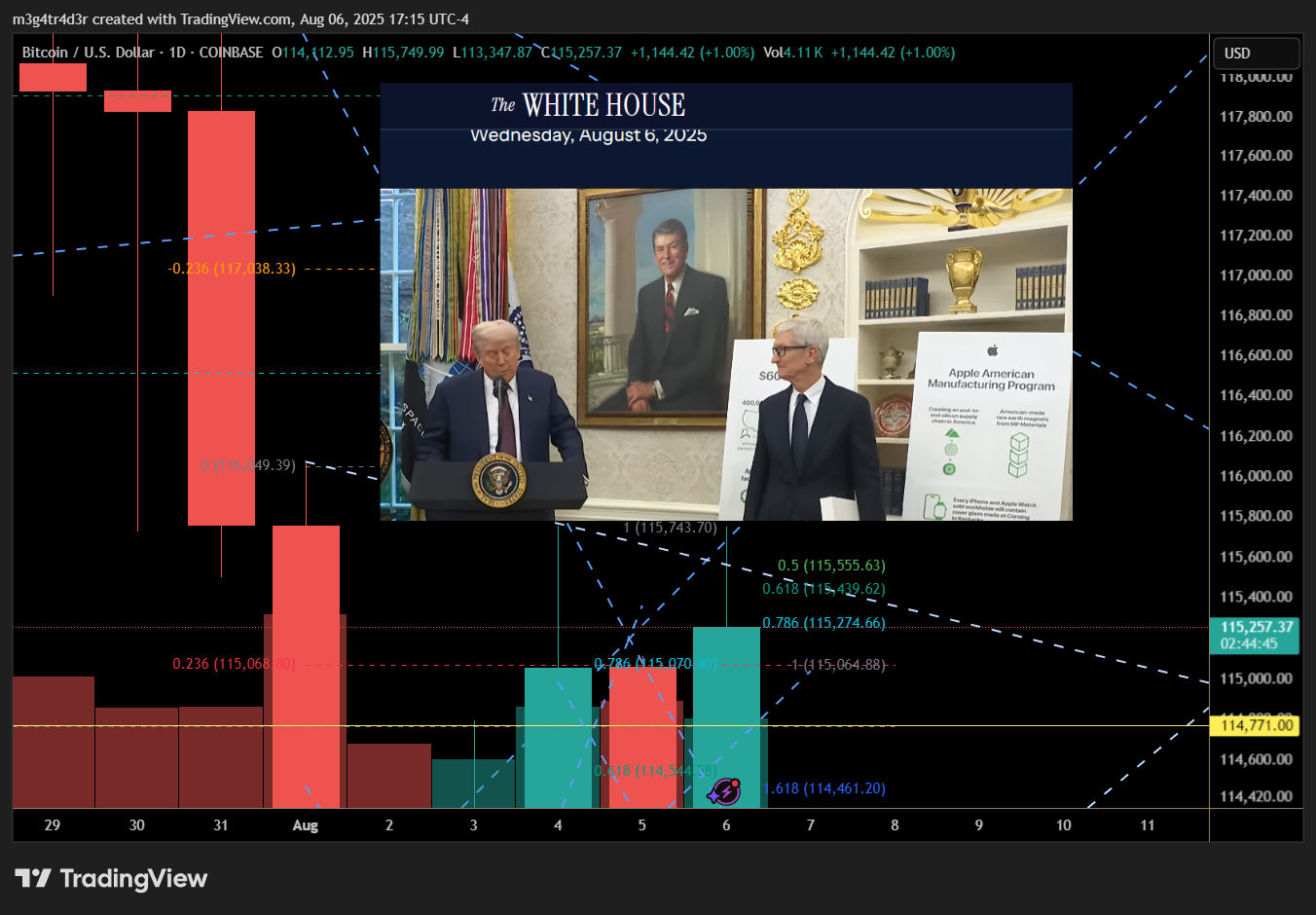Click the high value H115,749.99
The width and height of the screenshot is (1316, 915).
point(403,53)
